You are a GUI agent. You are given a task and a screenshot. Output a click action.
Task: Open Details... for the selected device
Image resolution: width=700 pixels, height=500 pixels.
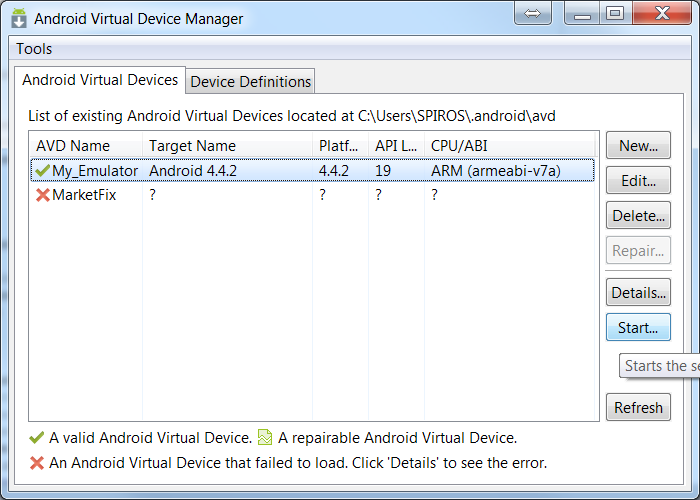pyautogui.click(x=638, y=292)
